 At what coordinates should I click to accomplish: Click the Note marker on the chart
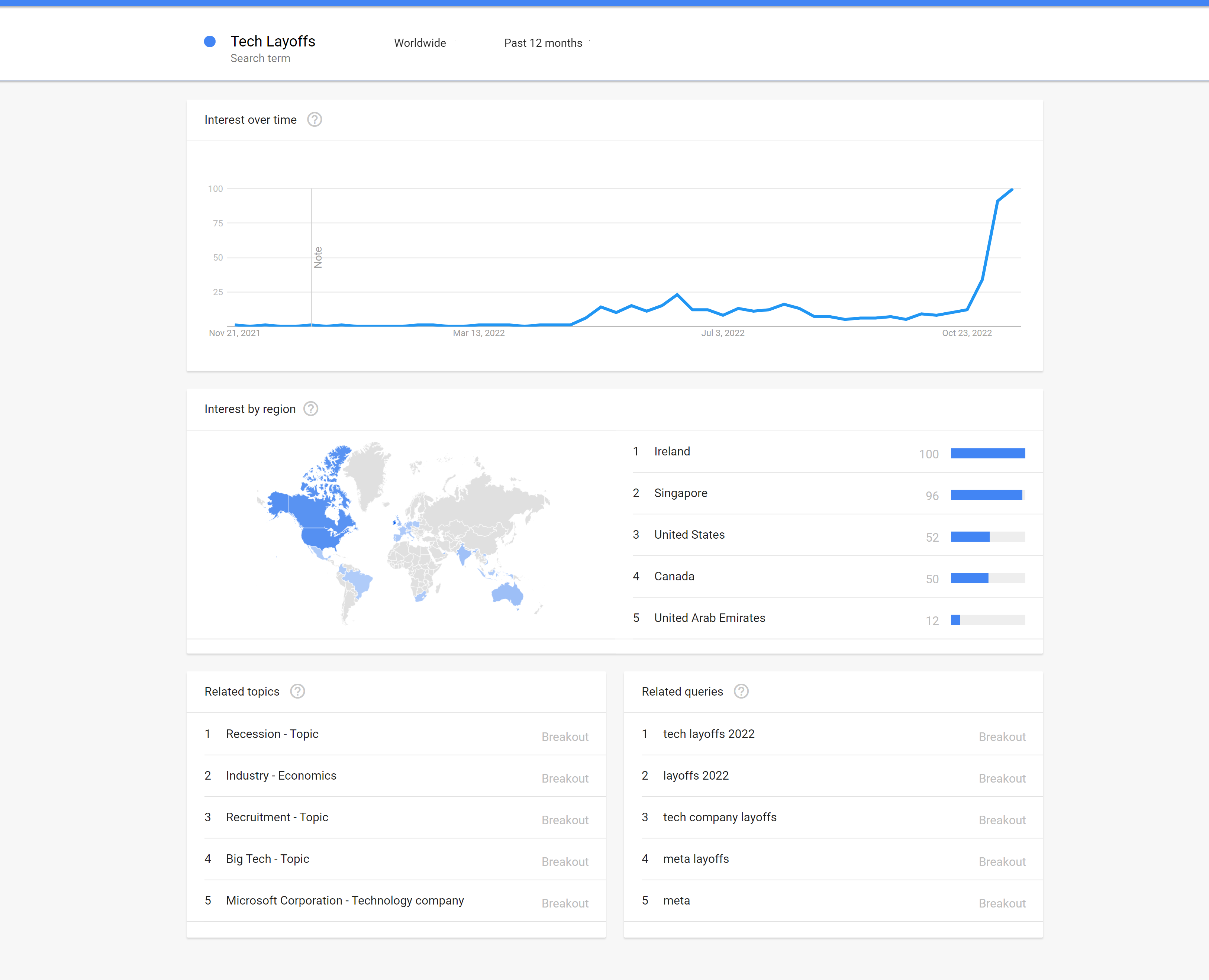[318, 257]
